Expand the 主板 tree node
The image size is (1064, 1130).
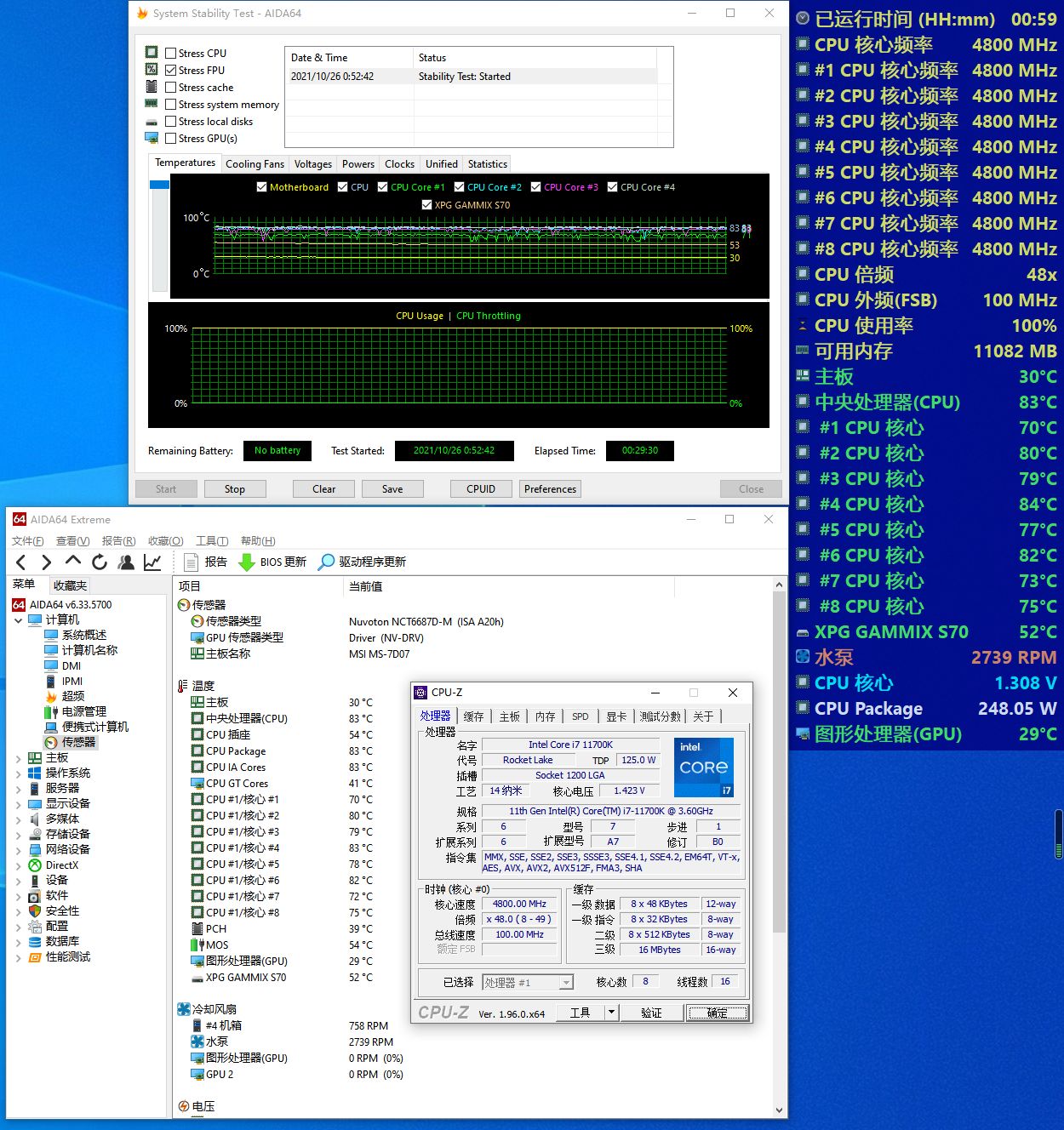[x=19, y=758]
